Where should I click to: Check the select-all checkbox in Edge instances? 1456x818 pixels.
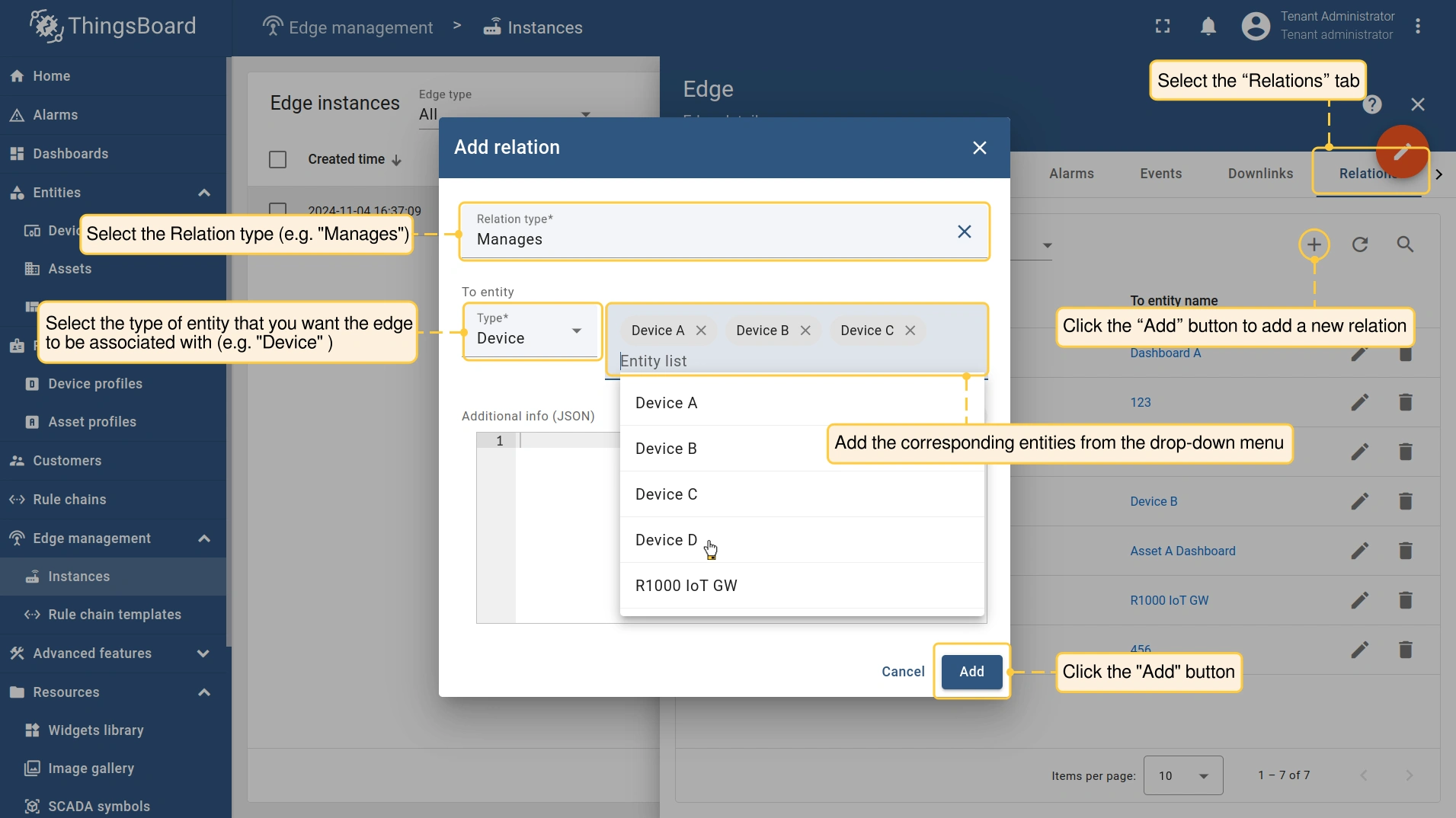click(x=278, y=159)
